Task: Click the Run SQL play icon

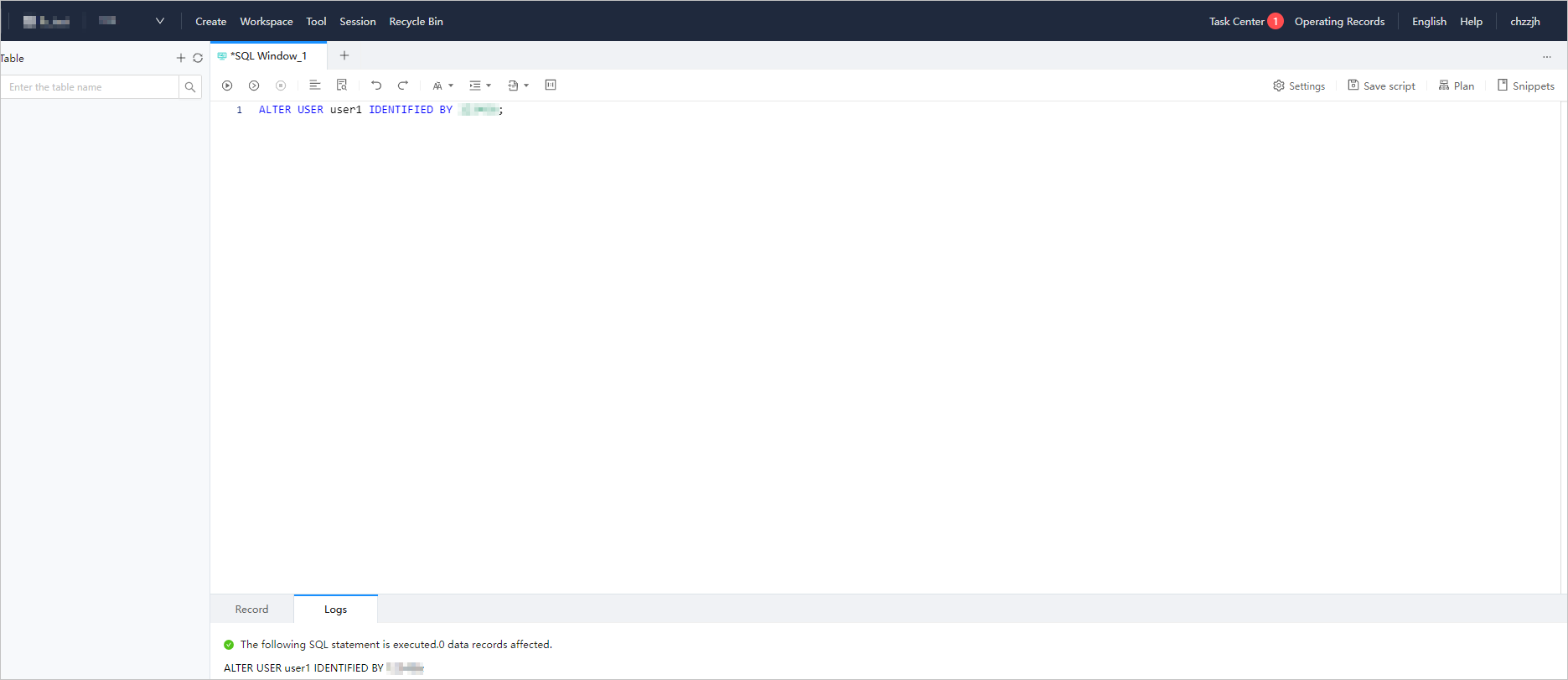Action: click(227, 86)
